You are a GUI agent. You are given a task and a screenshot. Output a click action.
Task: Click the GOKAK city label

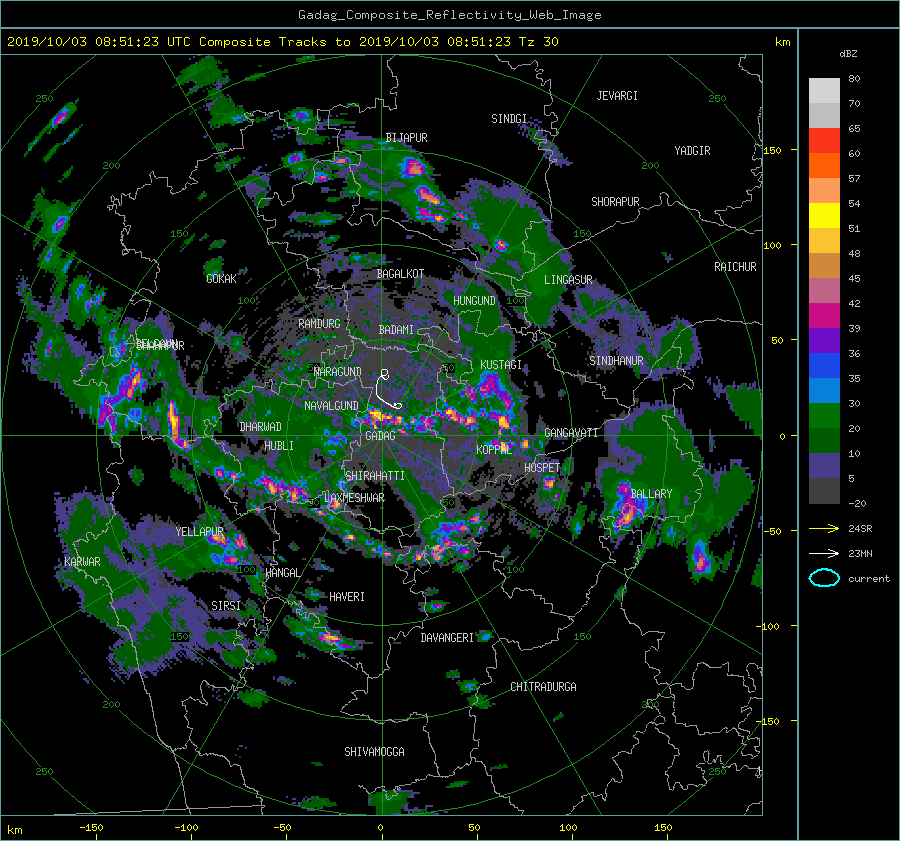tap(221, 279)
